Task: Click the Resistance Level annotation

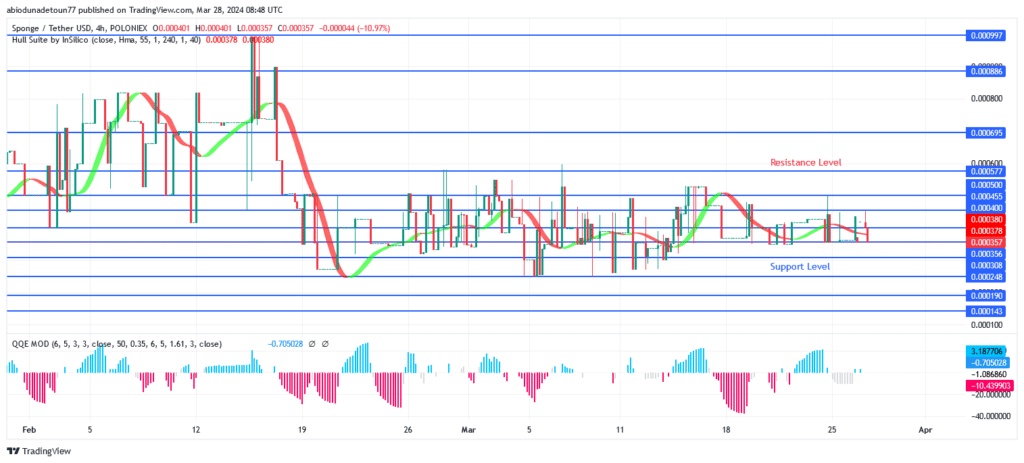Action: [806, 162]
